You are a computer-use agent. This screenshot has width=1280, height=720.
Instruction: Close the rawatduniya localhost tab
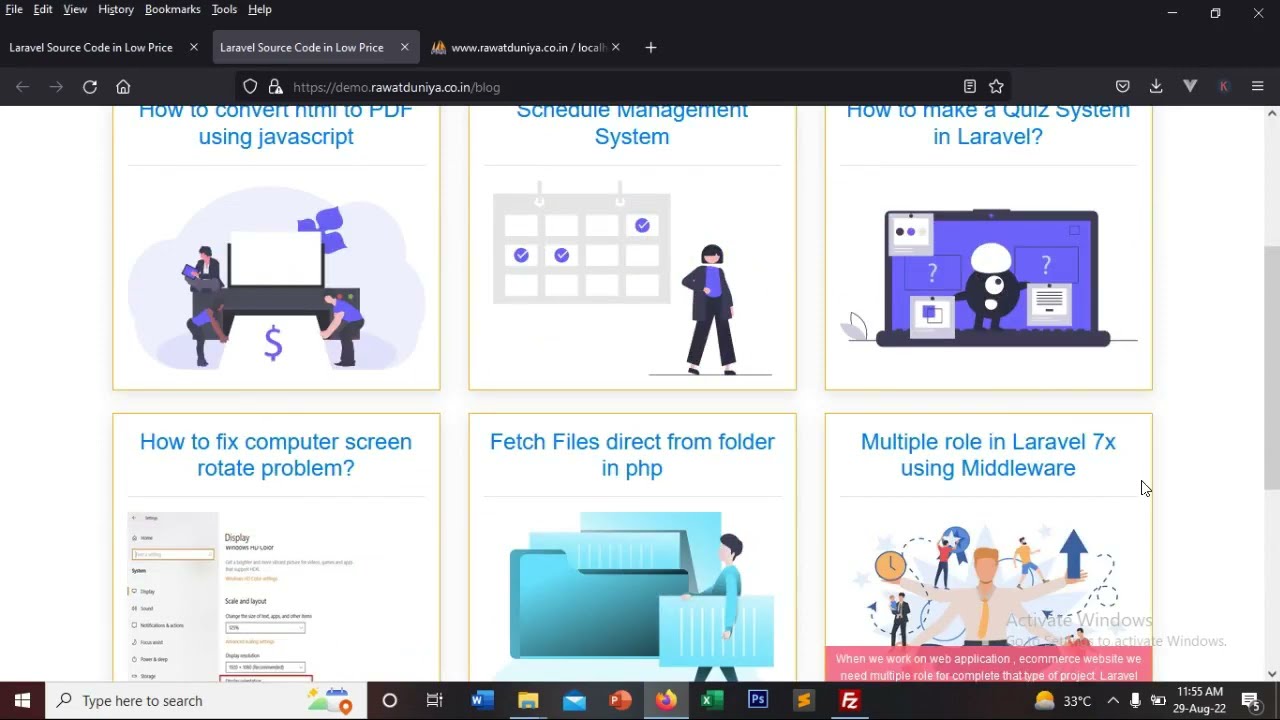click(615, 47)
